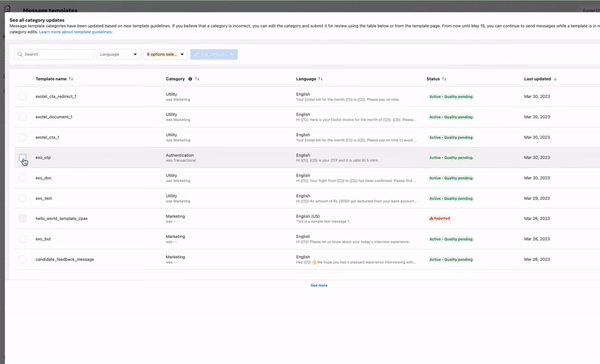Screen dimensions: 600x364
Task: Click Mar 29, 2023 date cell
Action: click(537, 198)
